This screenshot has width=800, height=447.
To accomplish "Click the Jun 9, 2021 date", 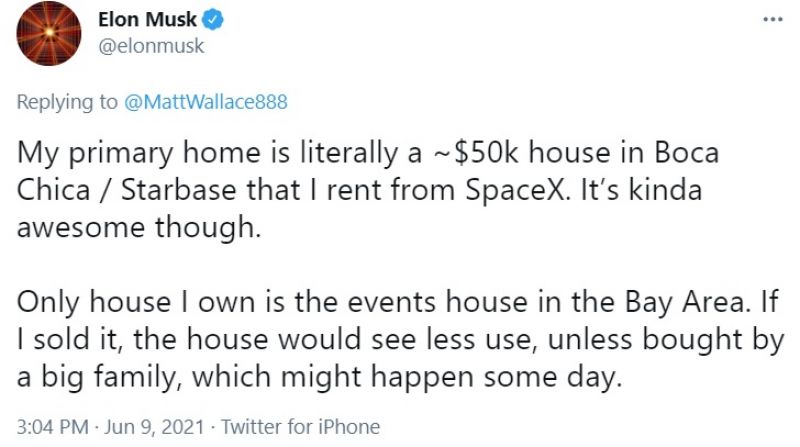I will point(154,427).
